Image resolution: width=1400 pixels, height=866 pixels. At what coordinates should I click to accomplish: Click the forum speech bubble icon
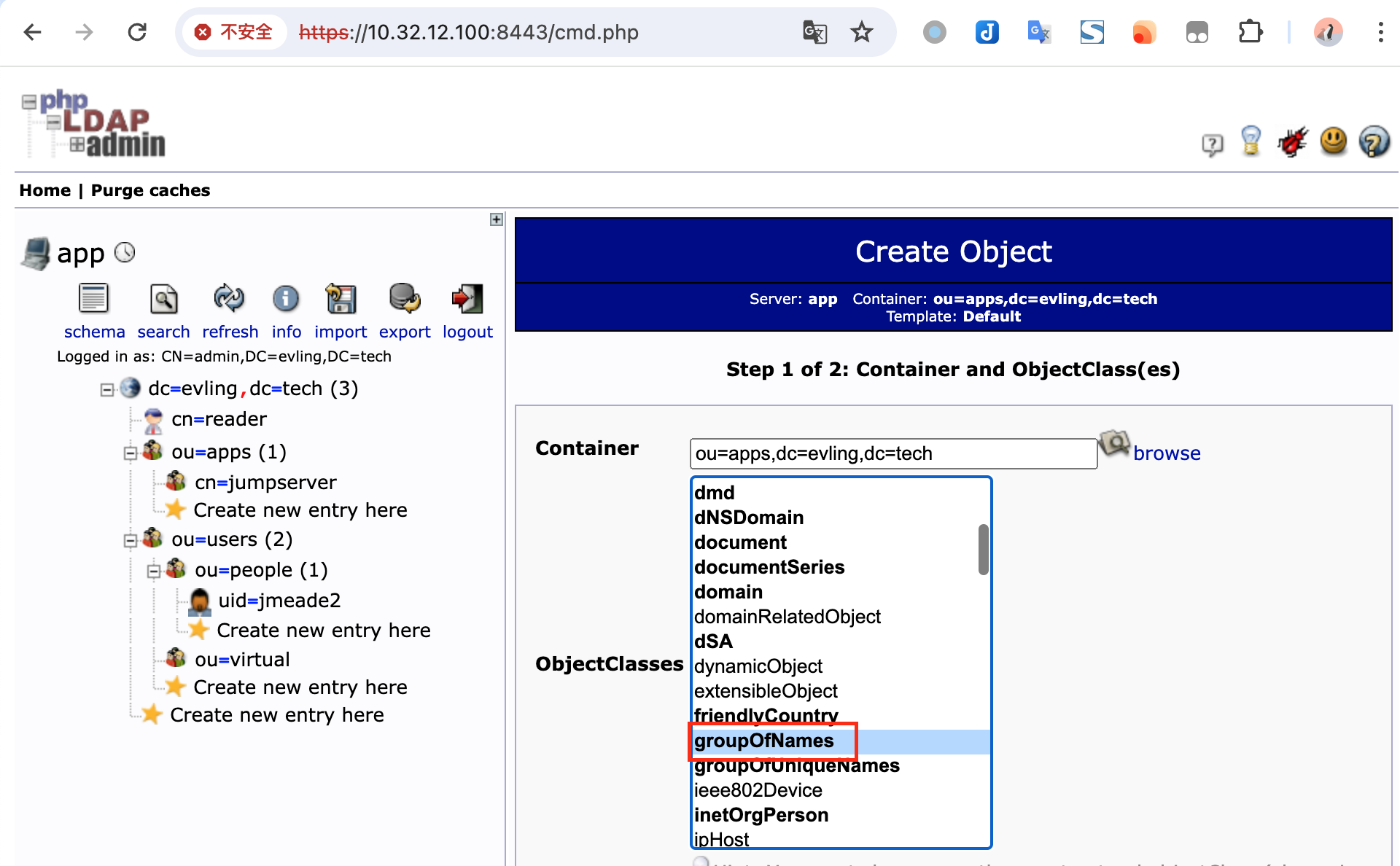tap(1212, 144)
